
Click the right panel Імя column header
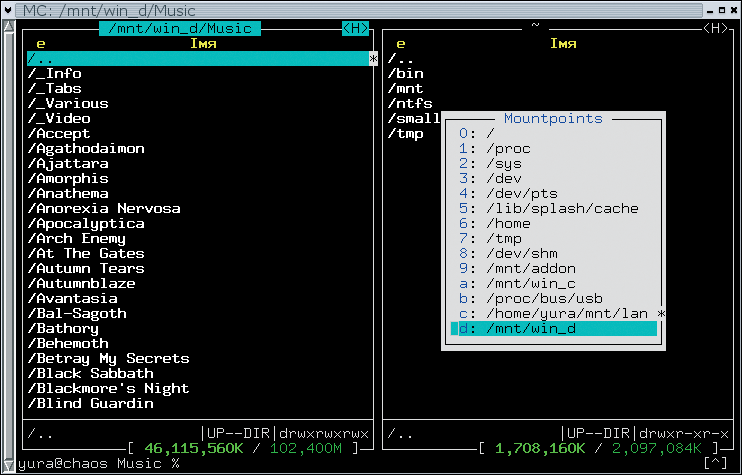point(563,44)
